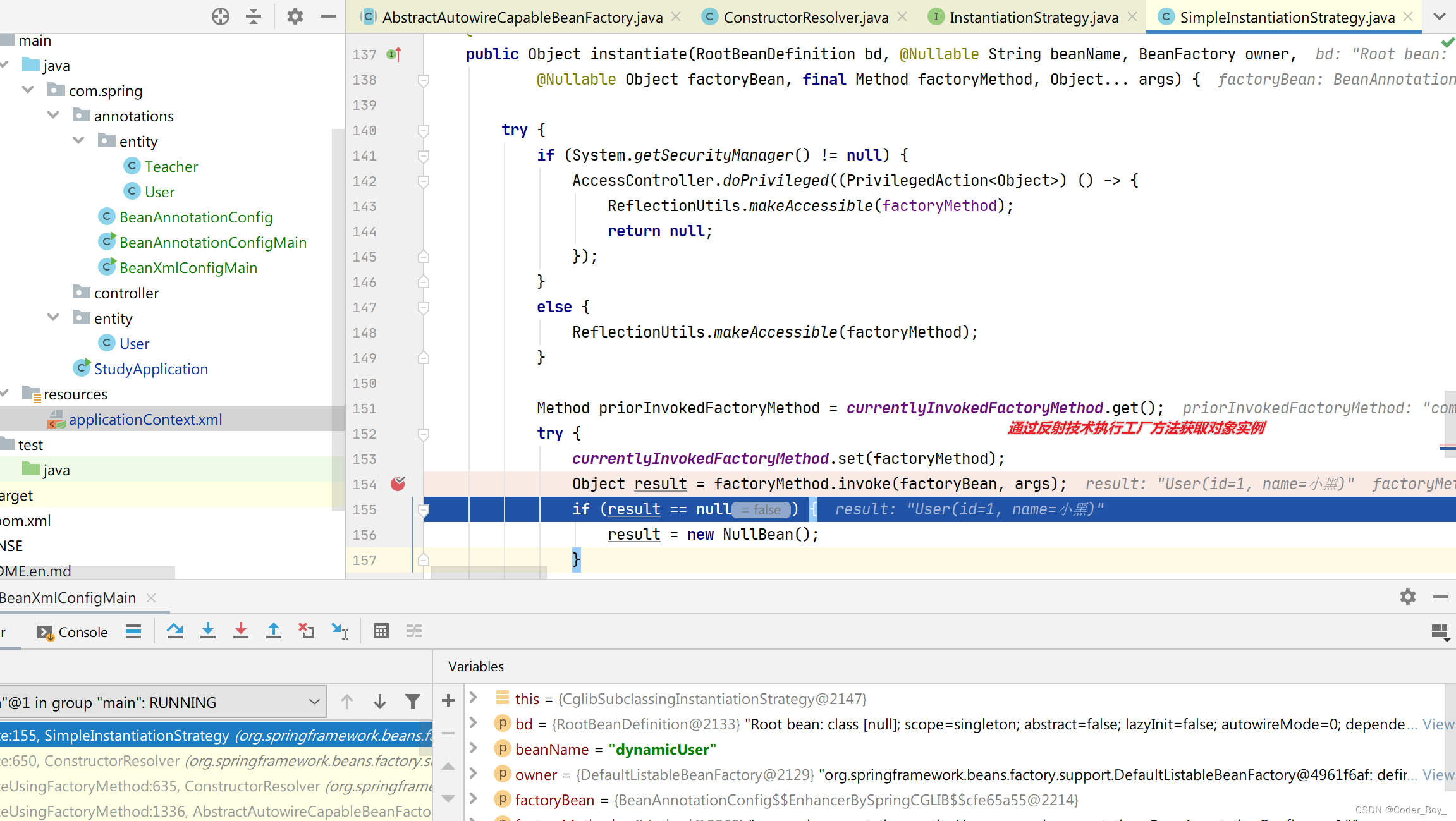
Task: Expand the owner DefaultListableBeanFactory entry
Action: (473, 774)
